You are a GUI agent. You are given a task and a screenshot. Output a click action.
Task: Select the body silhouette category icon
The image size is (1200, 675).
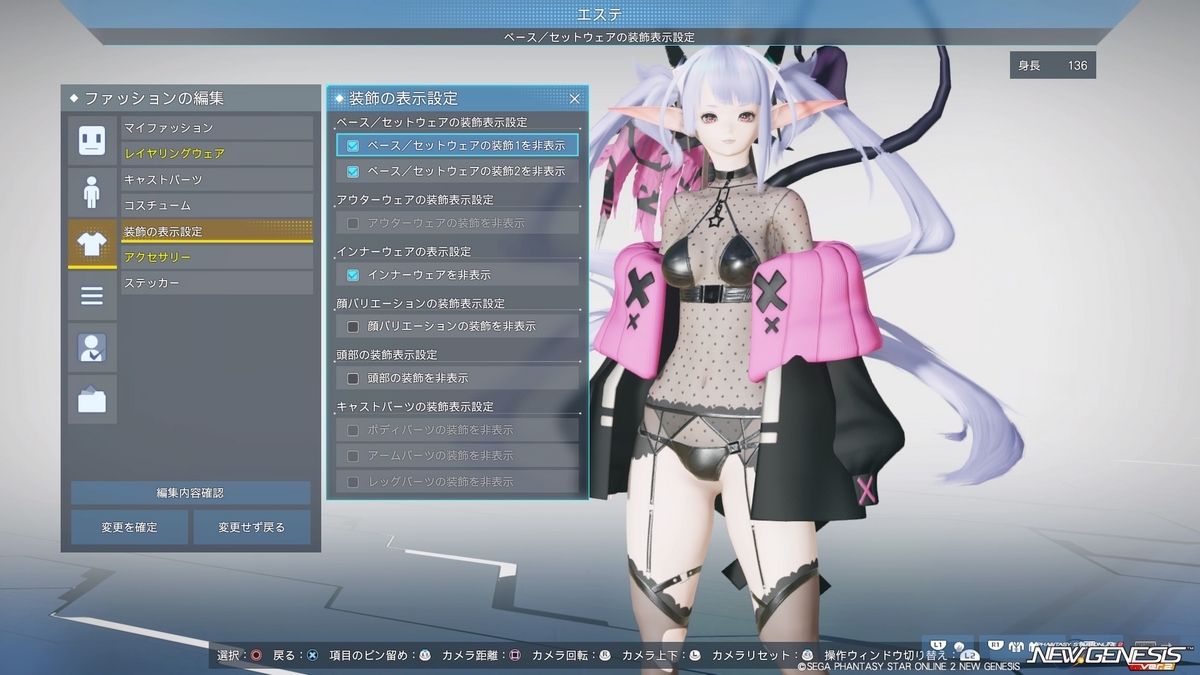coord(92,192)
